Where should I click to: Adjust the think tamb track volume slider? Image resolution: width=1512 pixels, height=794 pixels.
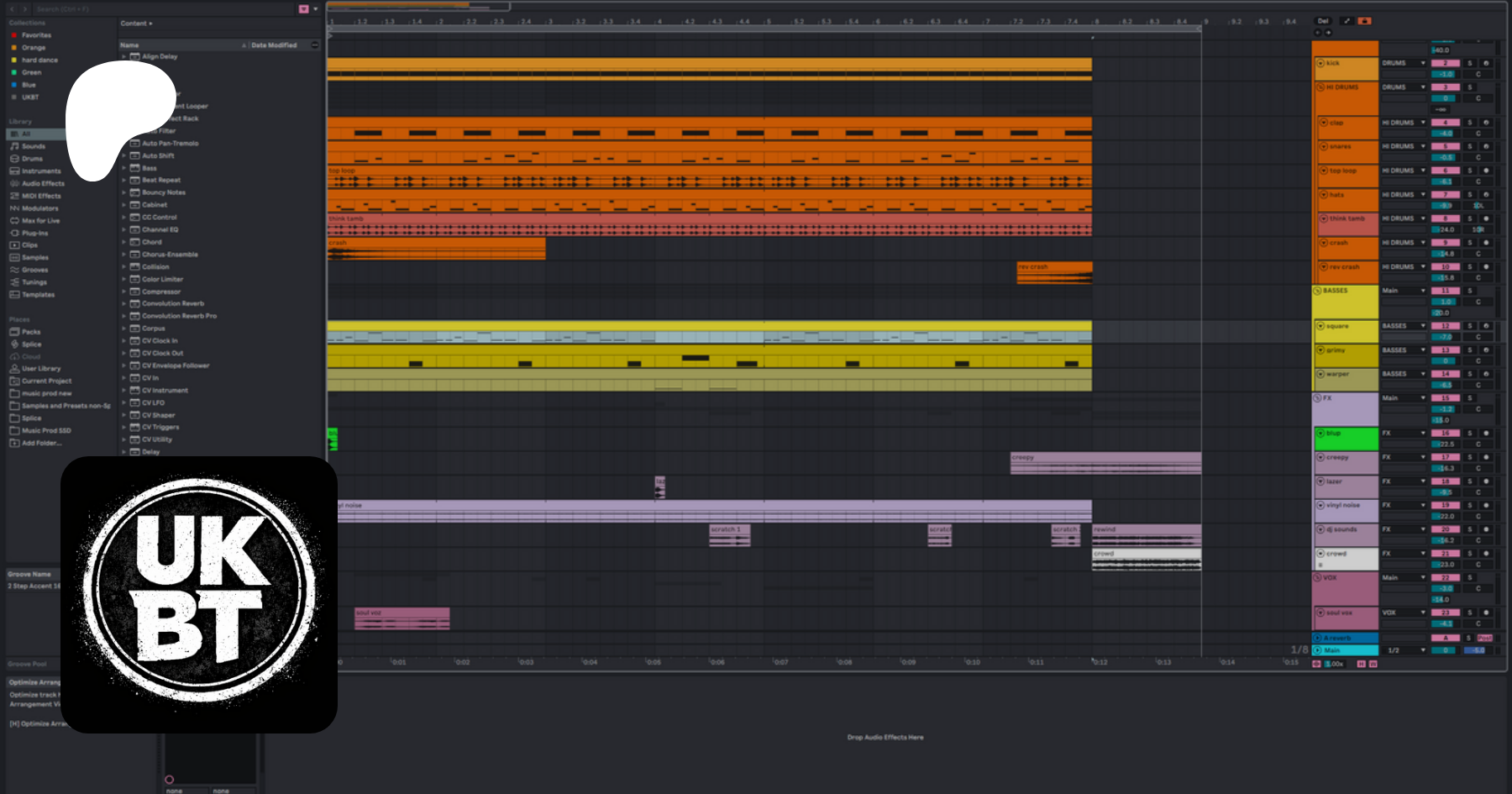tap(1446, 229)
